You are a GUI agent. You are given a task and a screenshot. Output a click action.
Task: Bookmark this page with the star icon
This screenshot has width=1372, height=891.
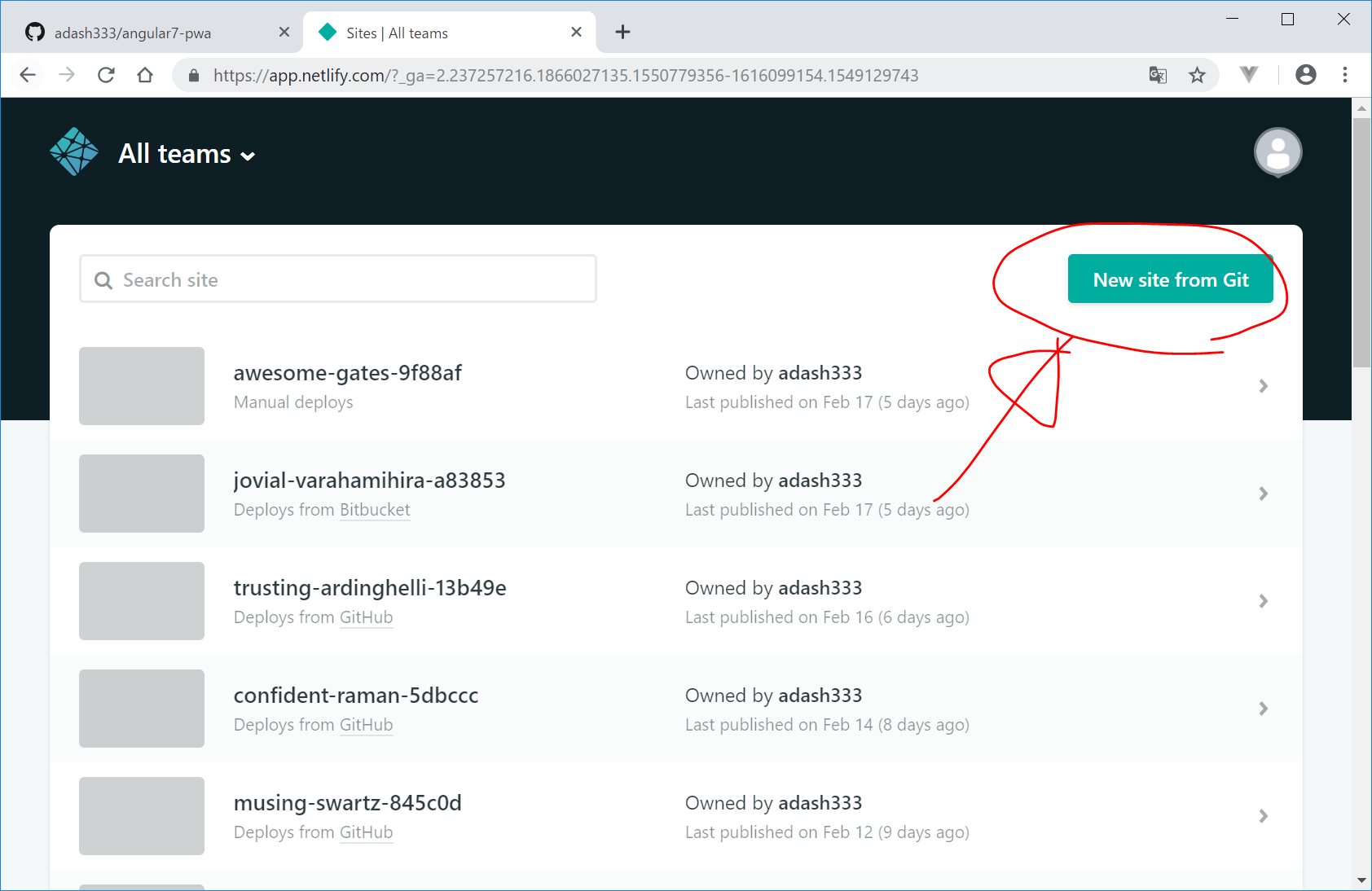tap(1197, 75)
